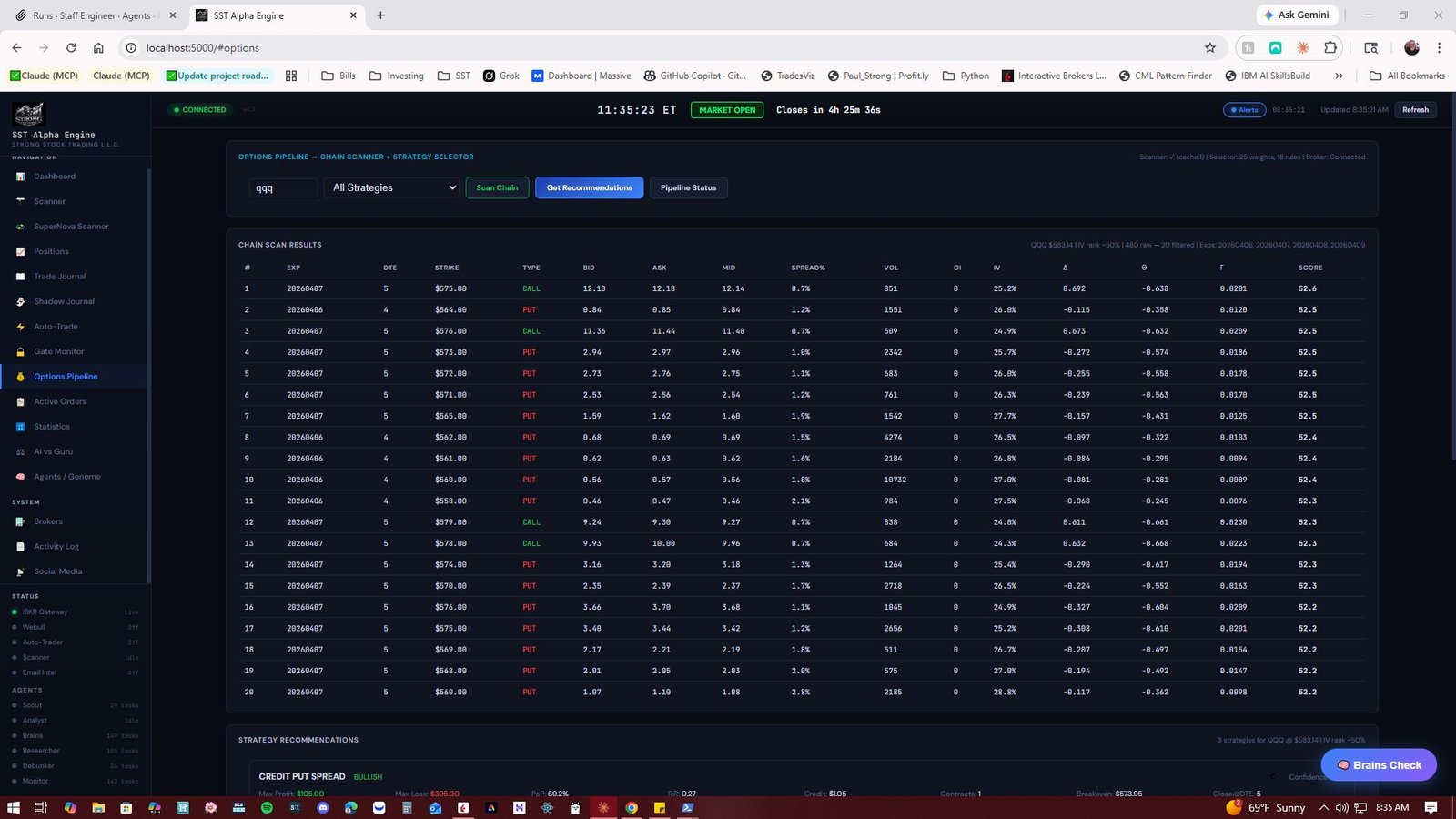Open CML Pattern Finder bookmark
The height and width of the screenshot is (819, 1456).
coord(1166,76)
